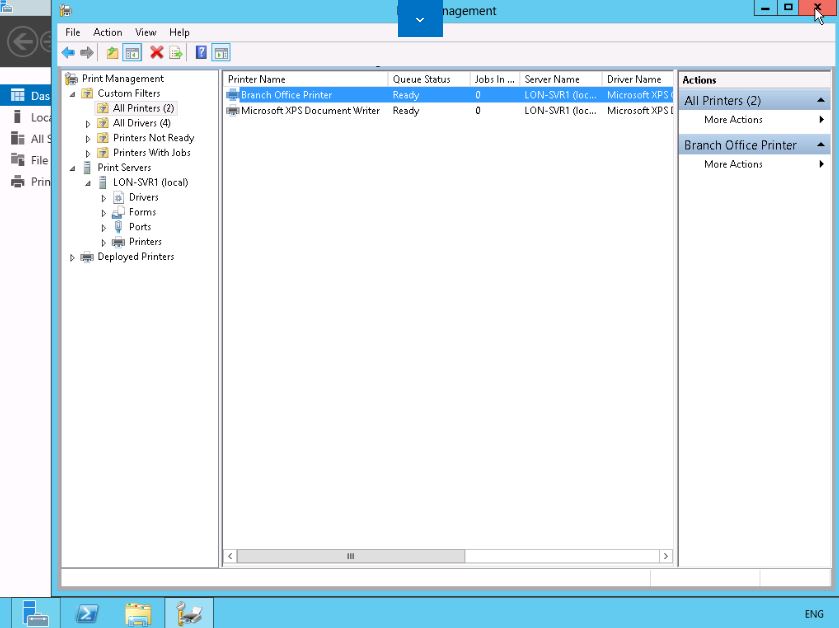The width and height of the screenshot is (839, 628).
Task: Sort by Server Name column header
Action: pos(561,79)
